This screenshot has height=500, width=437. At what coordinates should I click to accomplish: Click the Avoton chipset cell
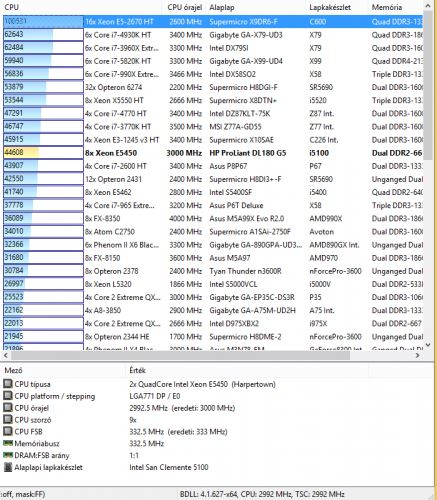(x=321, y=232)
